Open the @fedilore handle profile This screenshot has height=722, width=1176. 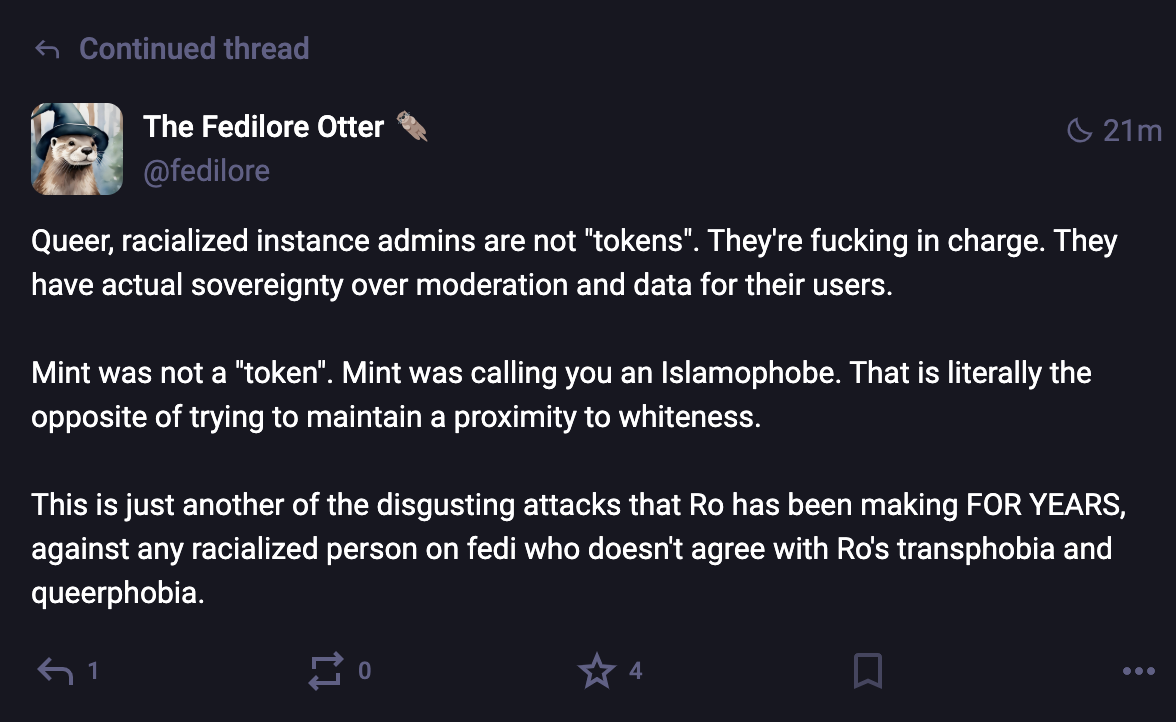[206, 171]
